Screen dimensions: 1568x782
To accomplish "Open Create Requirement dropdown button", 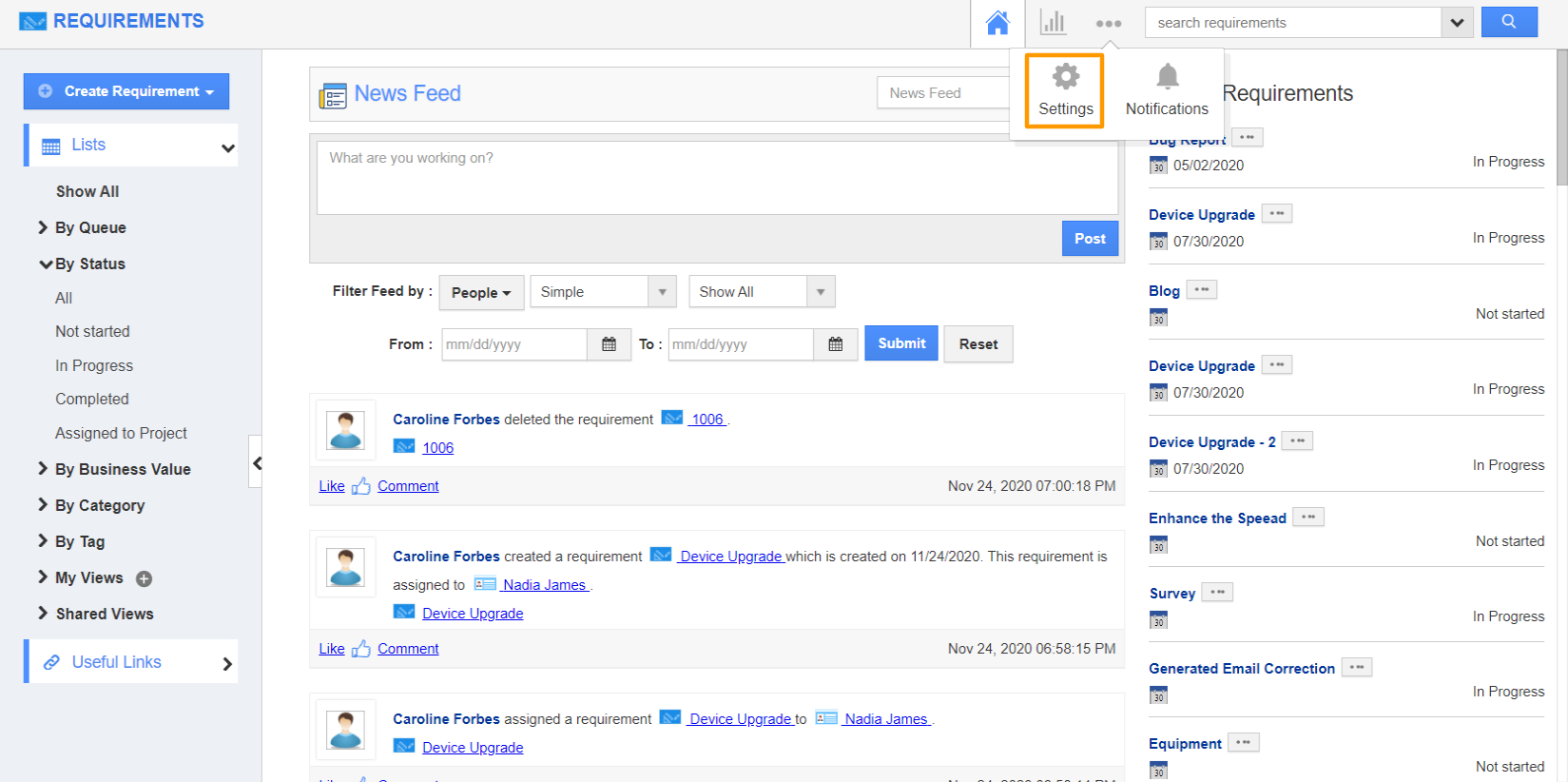I will 126,91.
